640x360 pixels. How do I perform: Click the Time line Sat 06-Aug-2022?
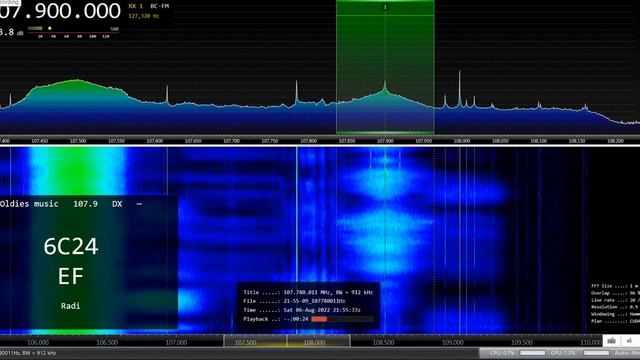pos(302,310)
